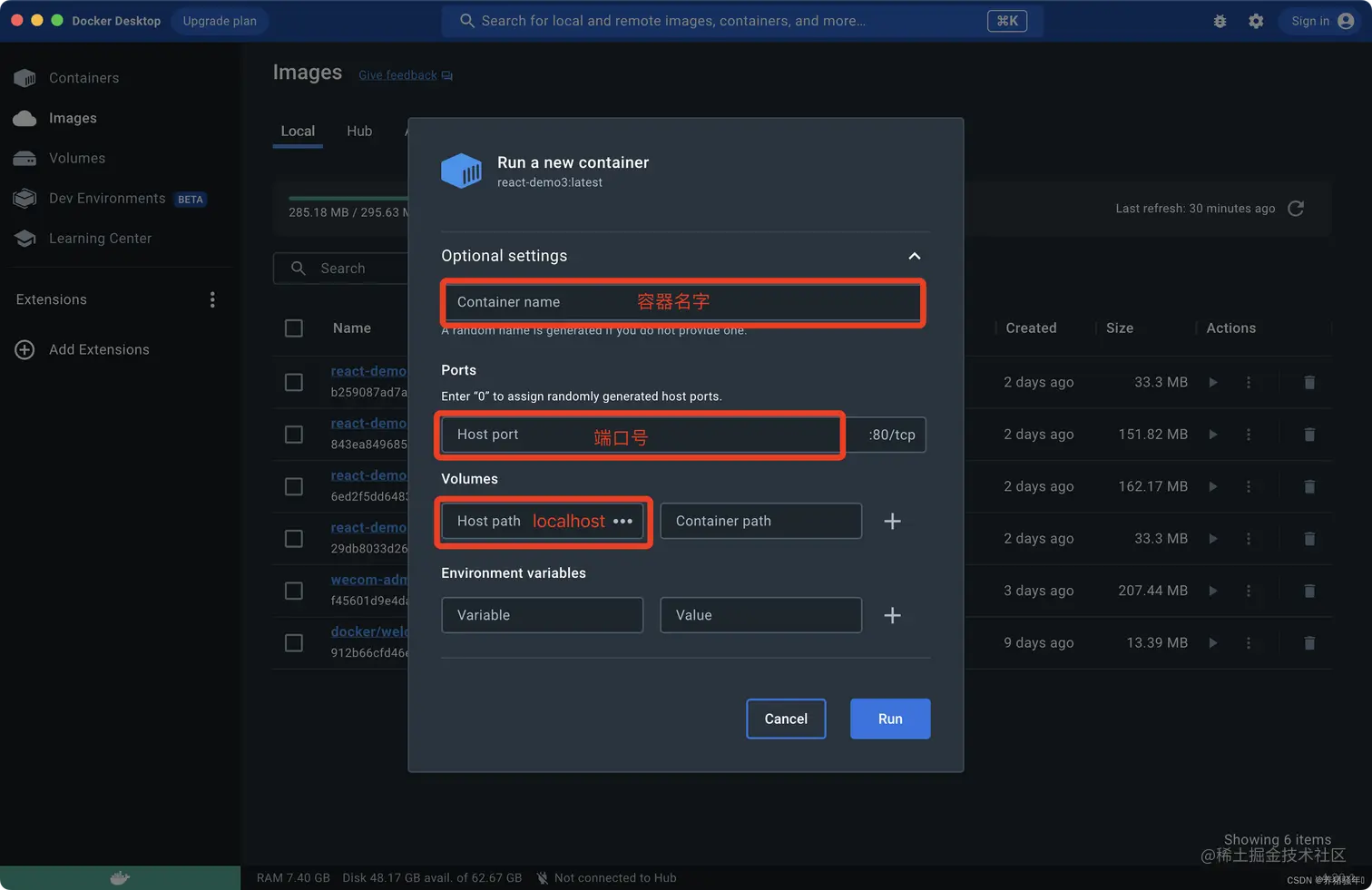Focus the Variable field
1372x890 pixels.
click(x=542, y=615)
